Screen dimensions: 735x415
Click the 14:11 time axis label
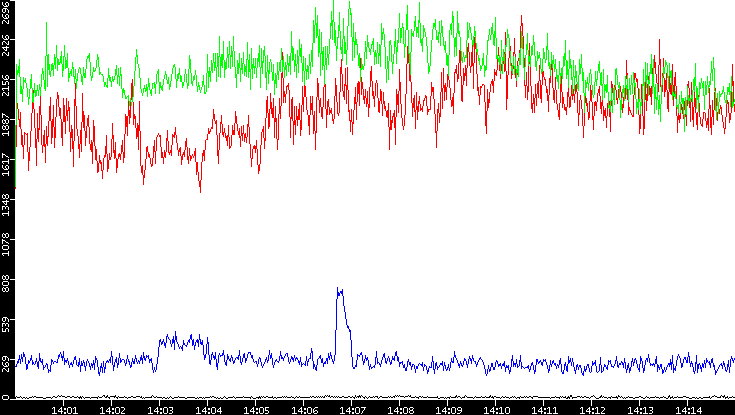point(544,410)
